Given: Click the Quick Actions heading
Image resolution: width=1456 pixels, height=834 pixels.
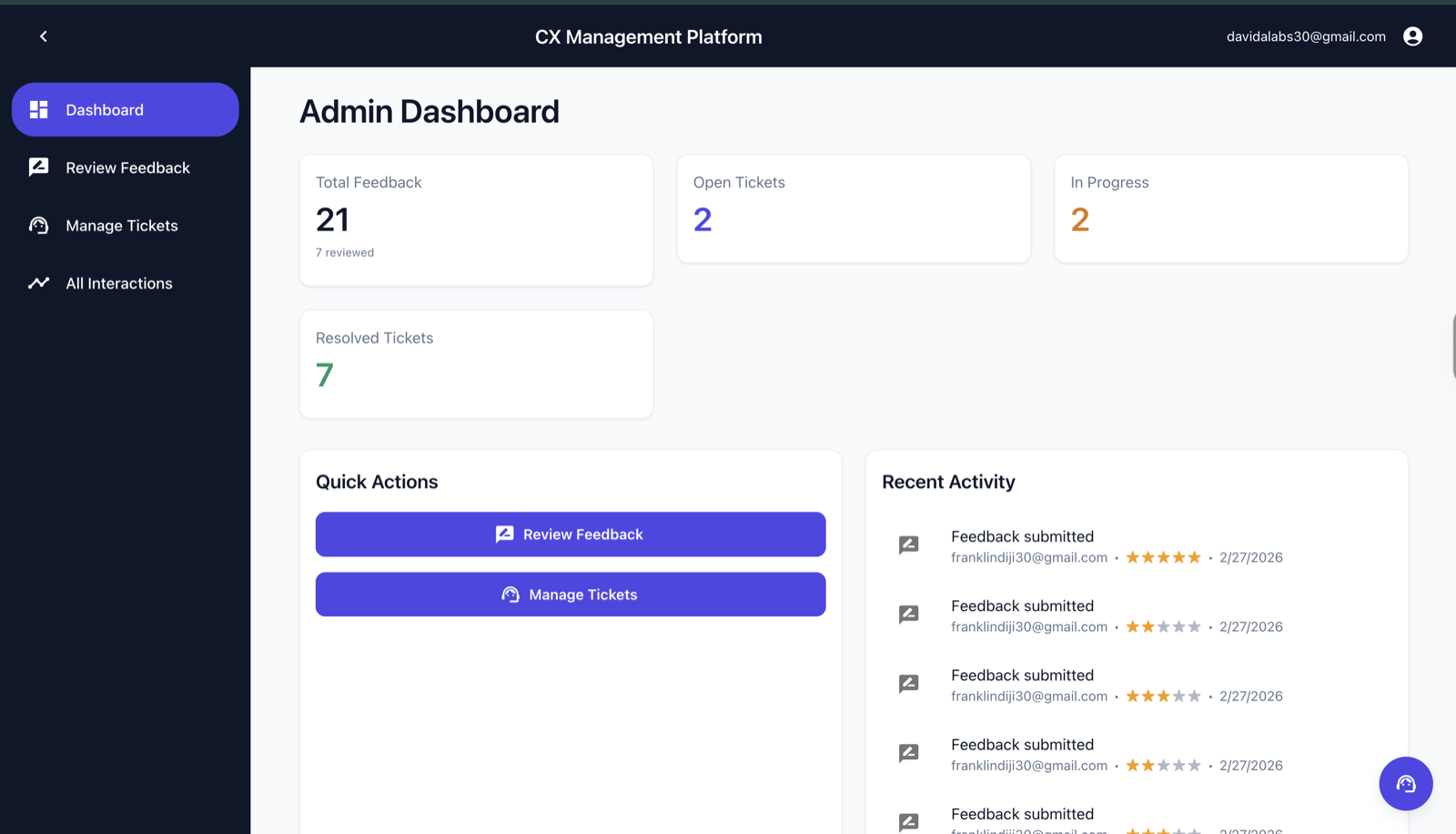Looking at the screenshot, I should (x=377, y=482).
